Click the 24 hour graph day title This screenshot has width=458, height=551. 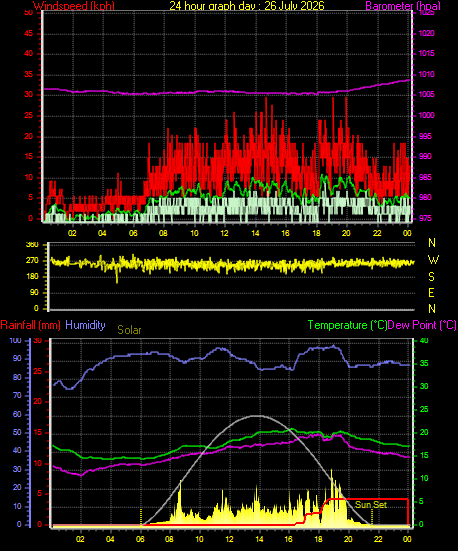(247, 6)
